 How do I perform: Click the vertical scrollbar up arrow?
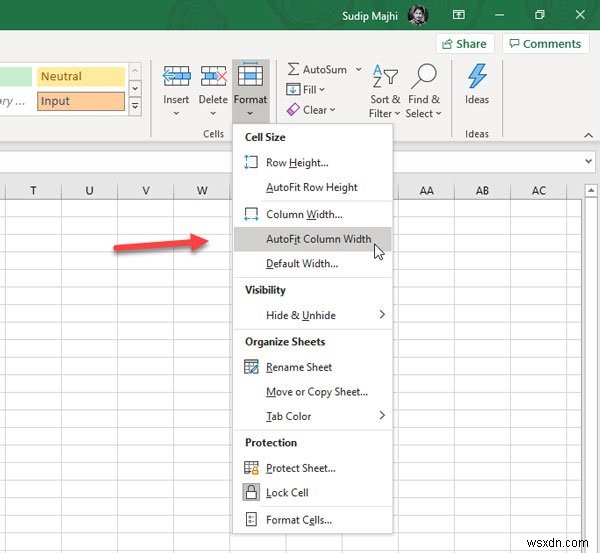(x=591, y=190)
